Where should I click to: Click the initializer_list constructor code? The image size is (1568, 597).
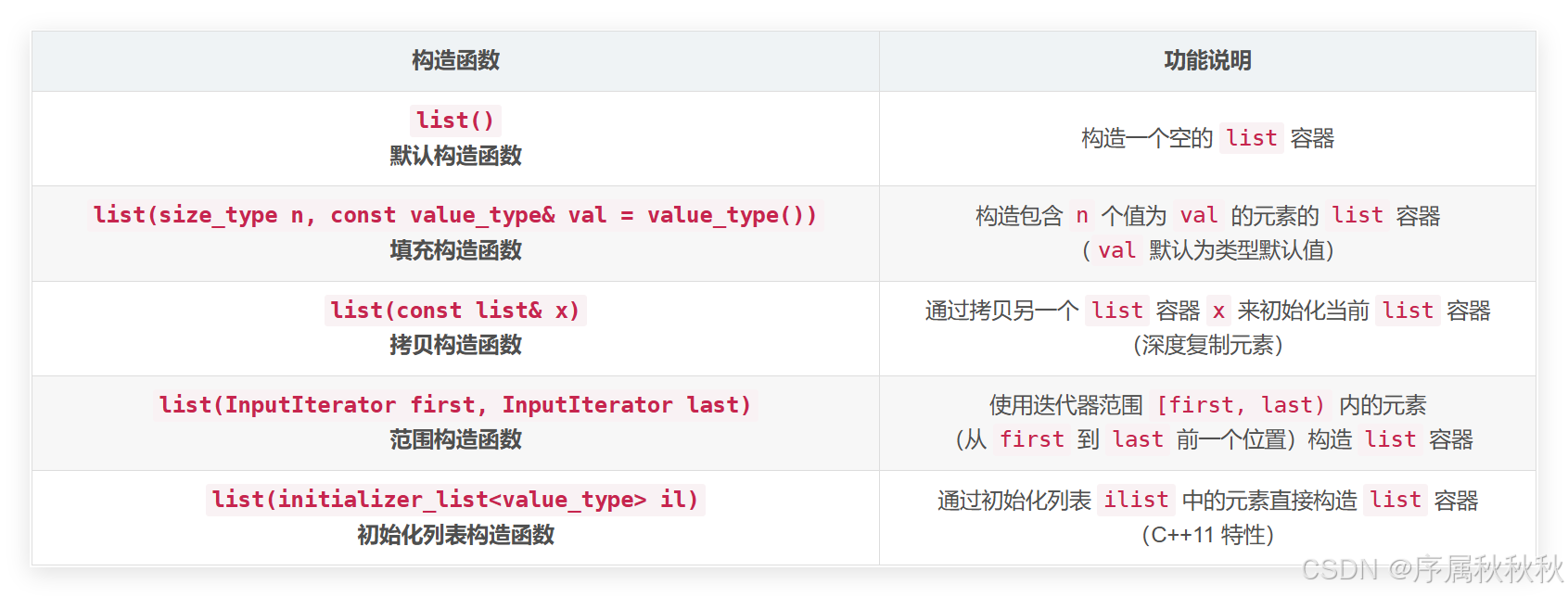[455, 500]
